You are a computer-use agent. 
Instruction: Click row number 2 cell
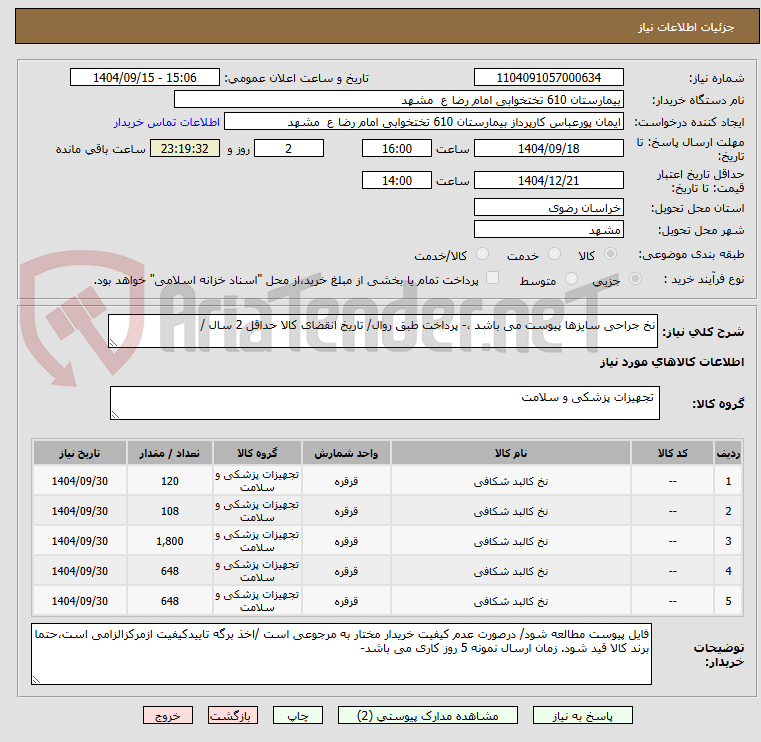click(728, 511)
